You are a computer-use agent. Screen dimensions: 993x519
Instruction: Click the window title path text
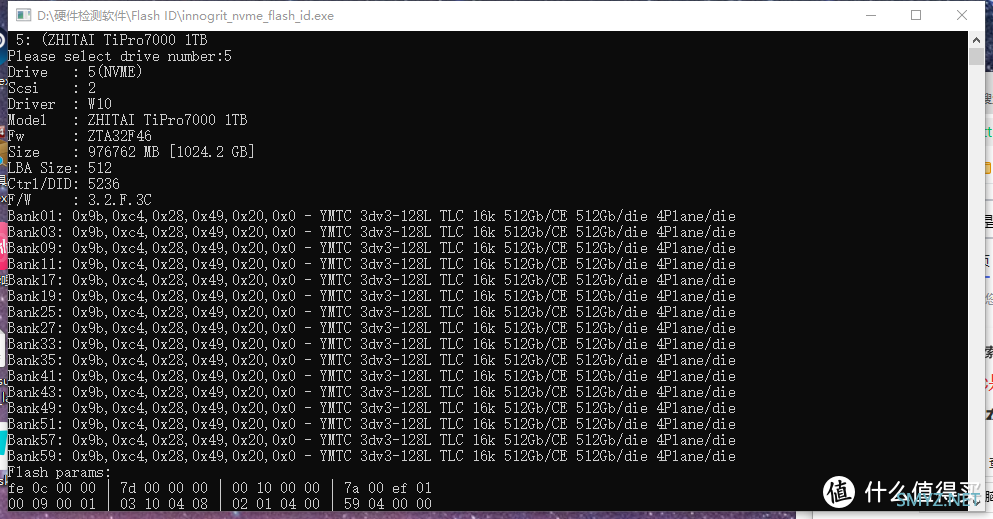click(186, 15)
